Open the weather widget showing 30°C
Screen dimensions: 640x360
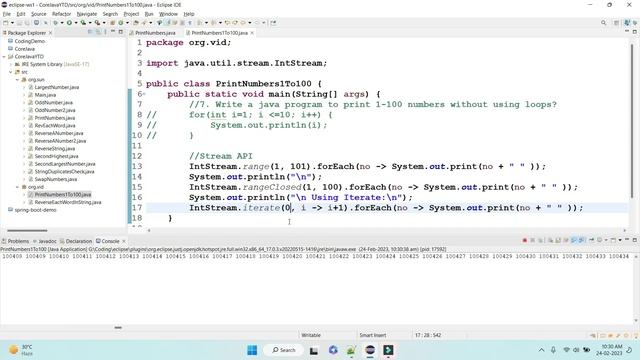pyautogui.click(x=20, y=350)
